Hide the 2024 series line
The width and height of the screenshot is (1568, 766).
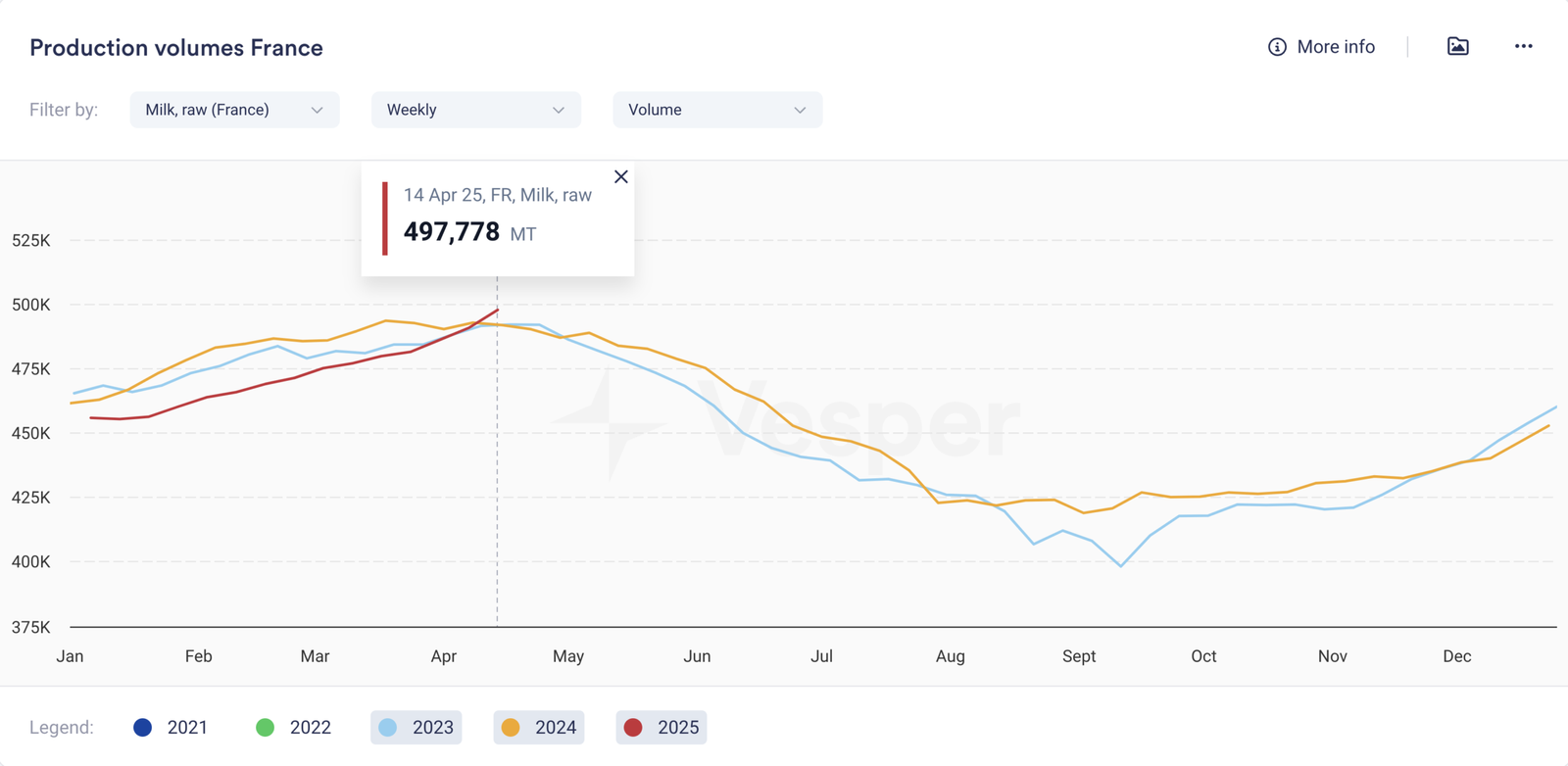[539, 727]
